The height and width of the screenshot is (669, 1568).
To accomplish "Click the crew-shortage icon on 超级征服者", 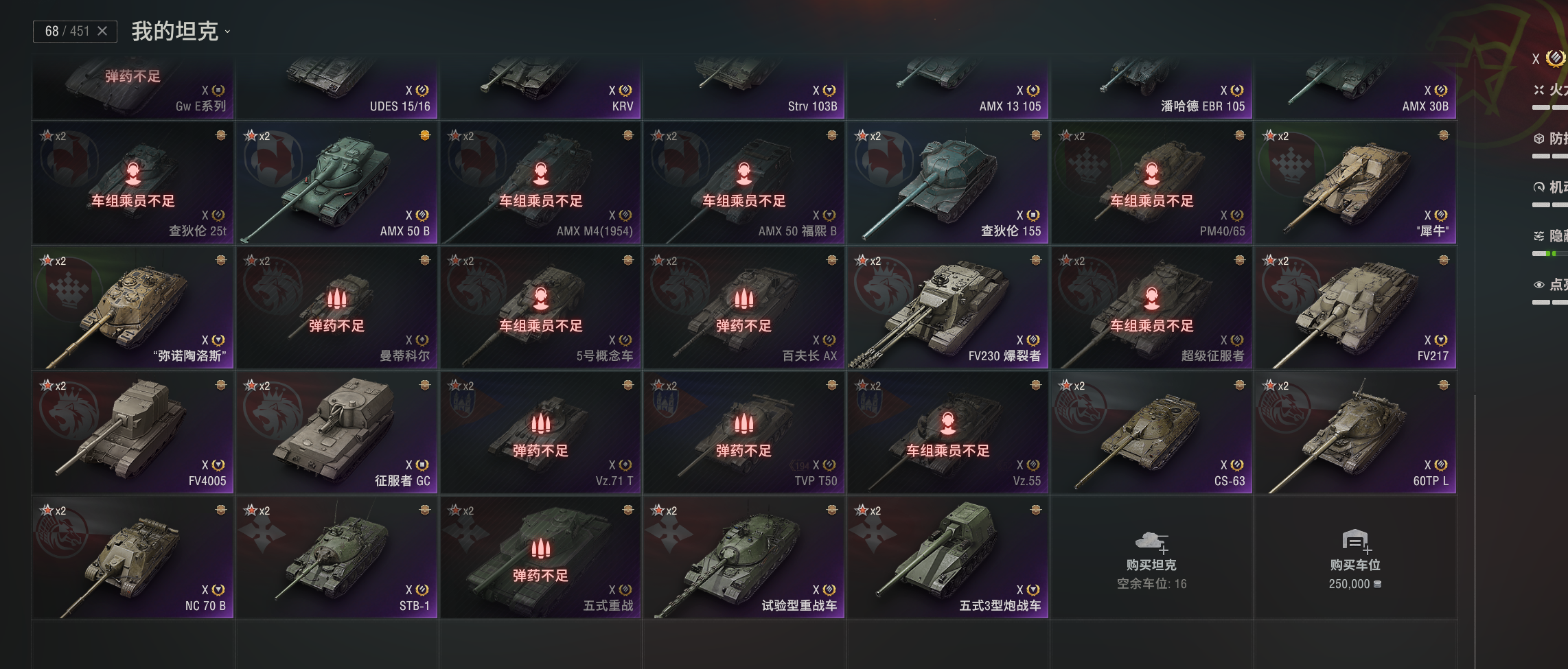I will point(1151,298).
